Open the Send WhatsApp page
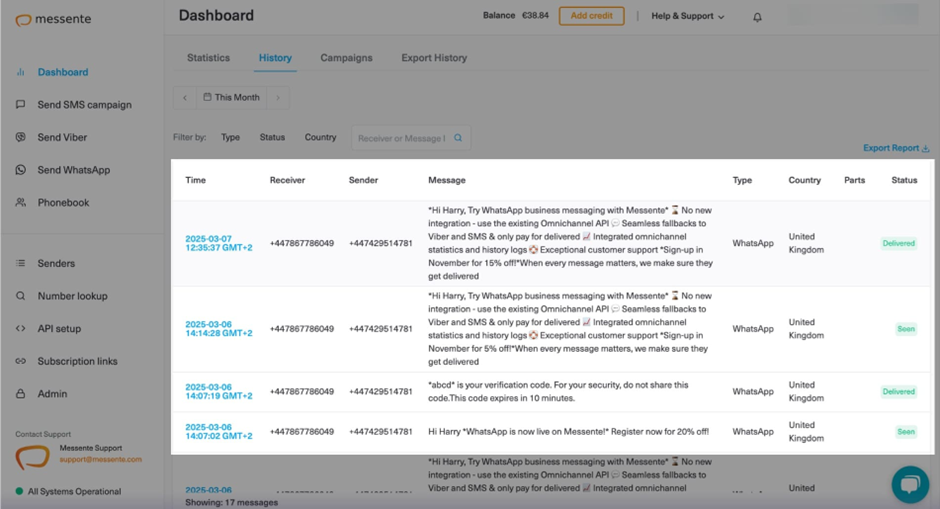The height and width of the screenshot is (509, 940). (74, 170)
